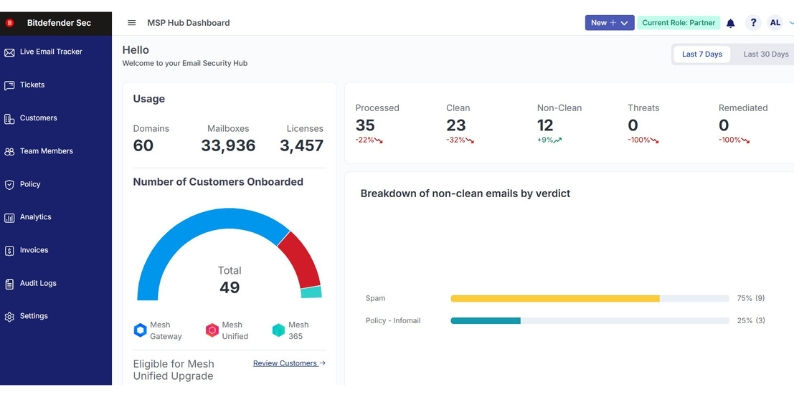Expand the New dropdown button
The width and height of the screenshot is (800, 400).
609,23
